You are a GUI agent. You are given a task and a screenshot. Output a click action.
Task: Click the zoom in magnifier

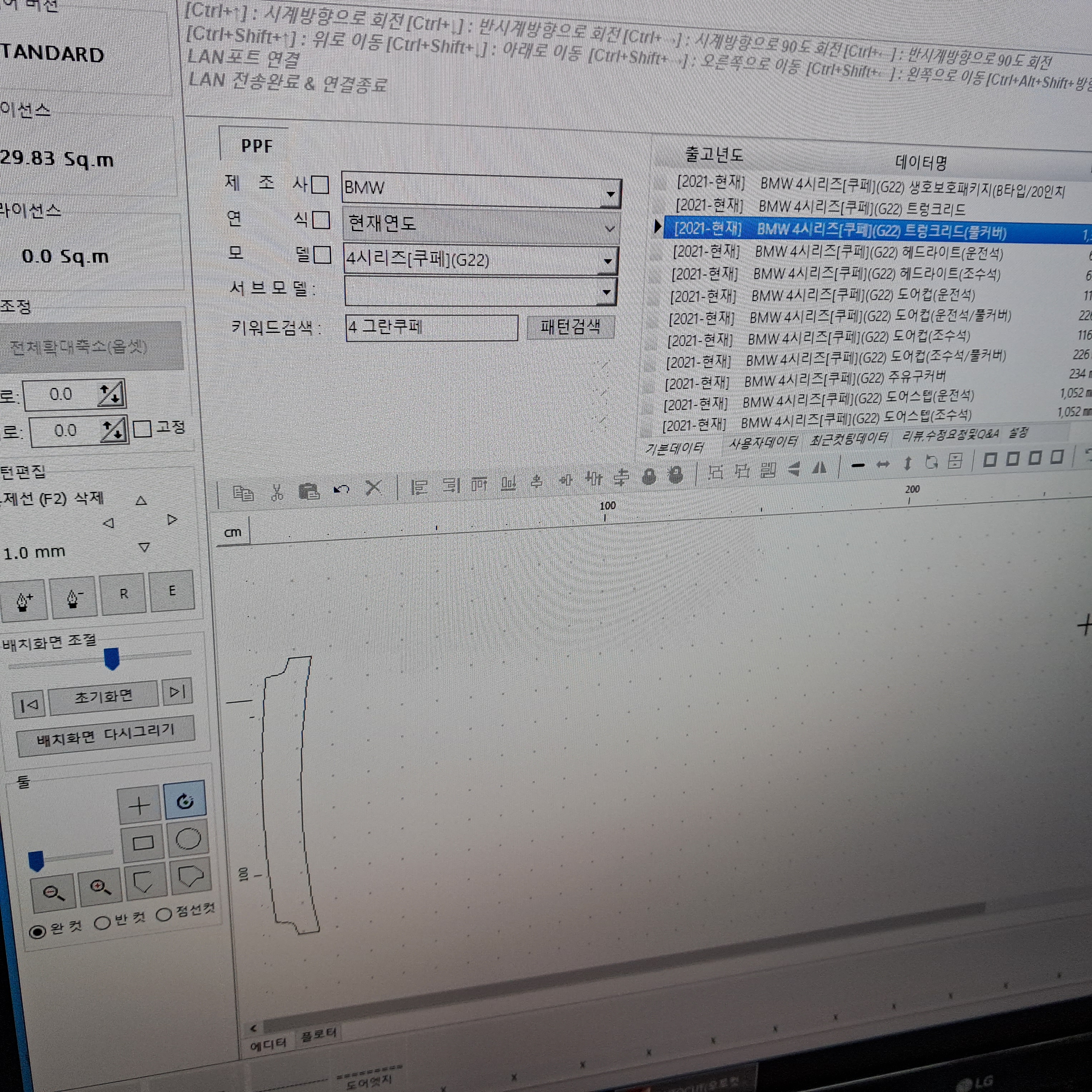[100, 887]
